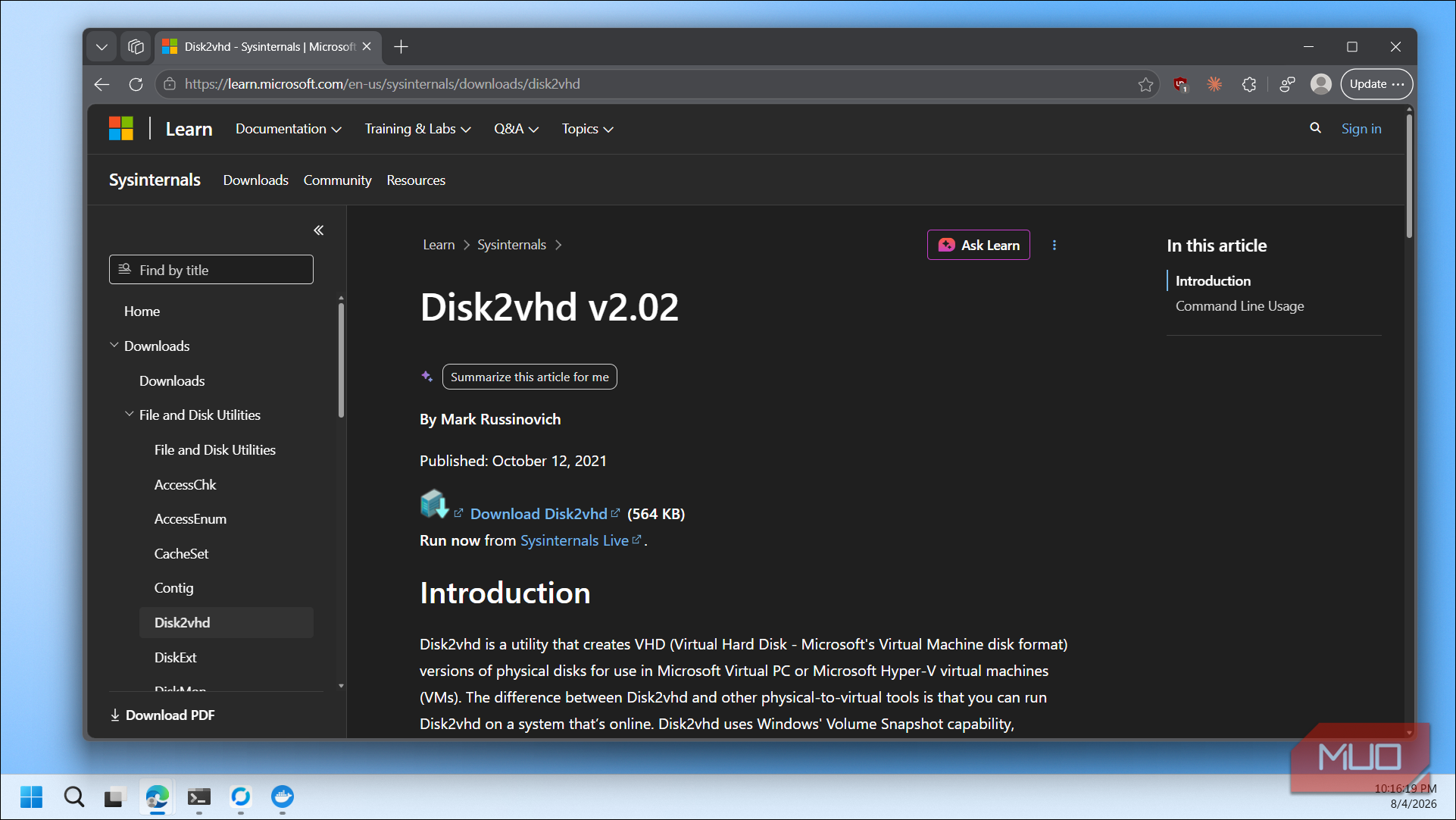The width and height of the screenshot is (1456, 820).
Task: Add page to favorites star
Action: click(1145, 84)
